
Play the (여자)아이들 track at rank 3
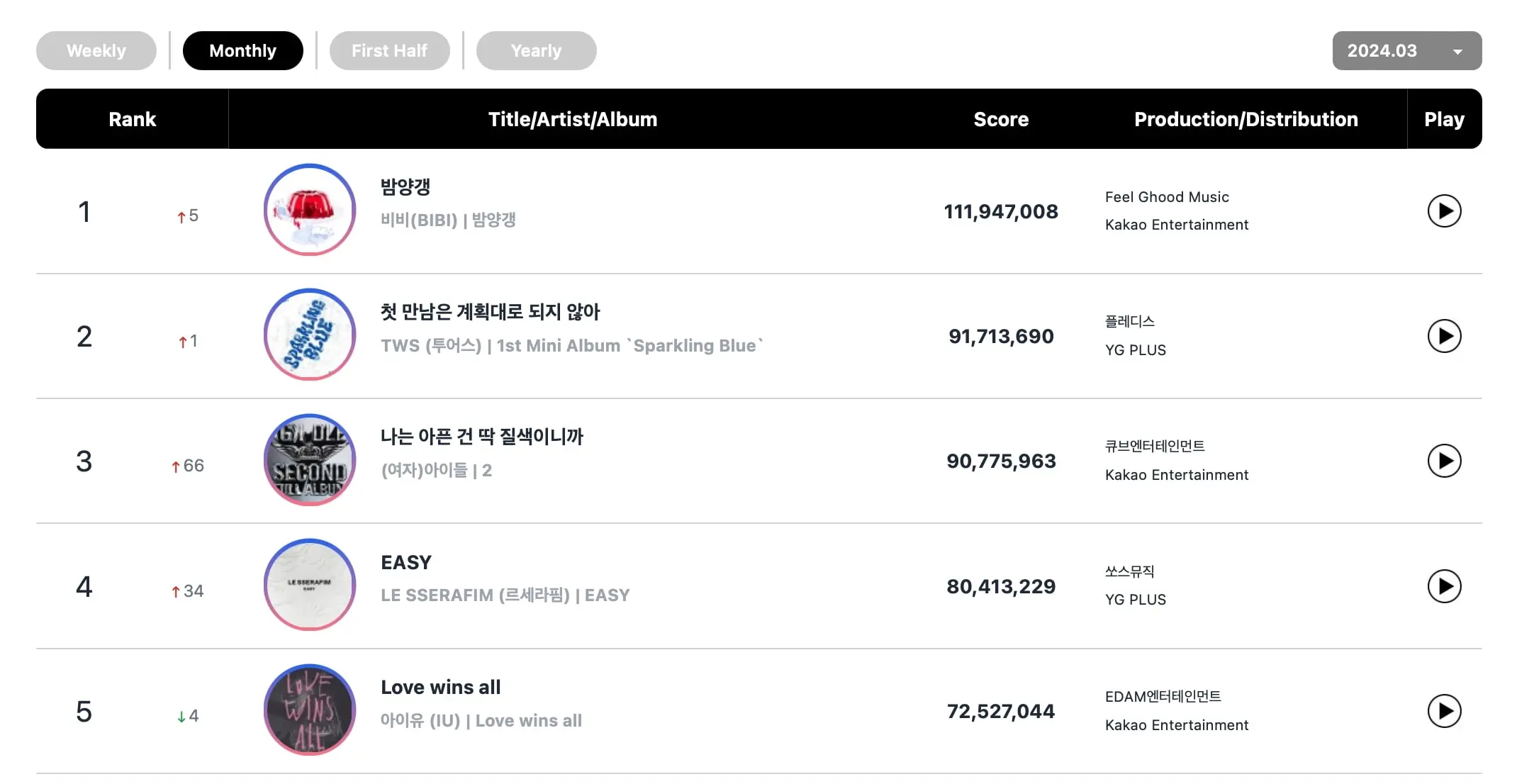click(x=1444, y=461)
